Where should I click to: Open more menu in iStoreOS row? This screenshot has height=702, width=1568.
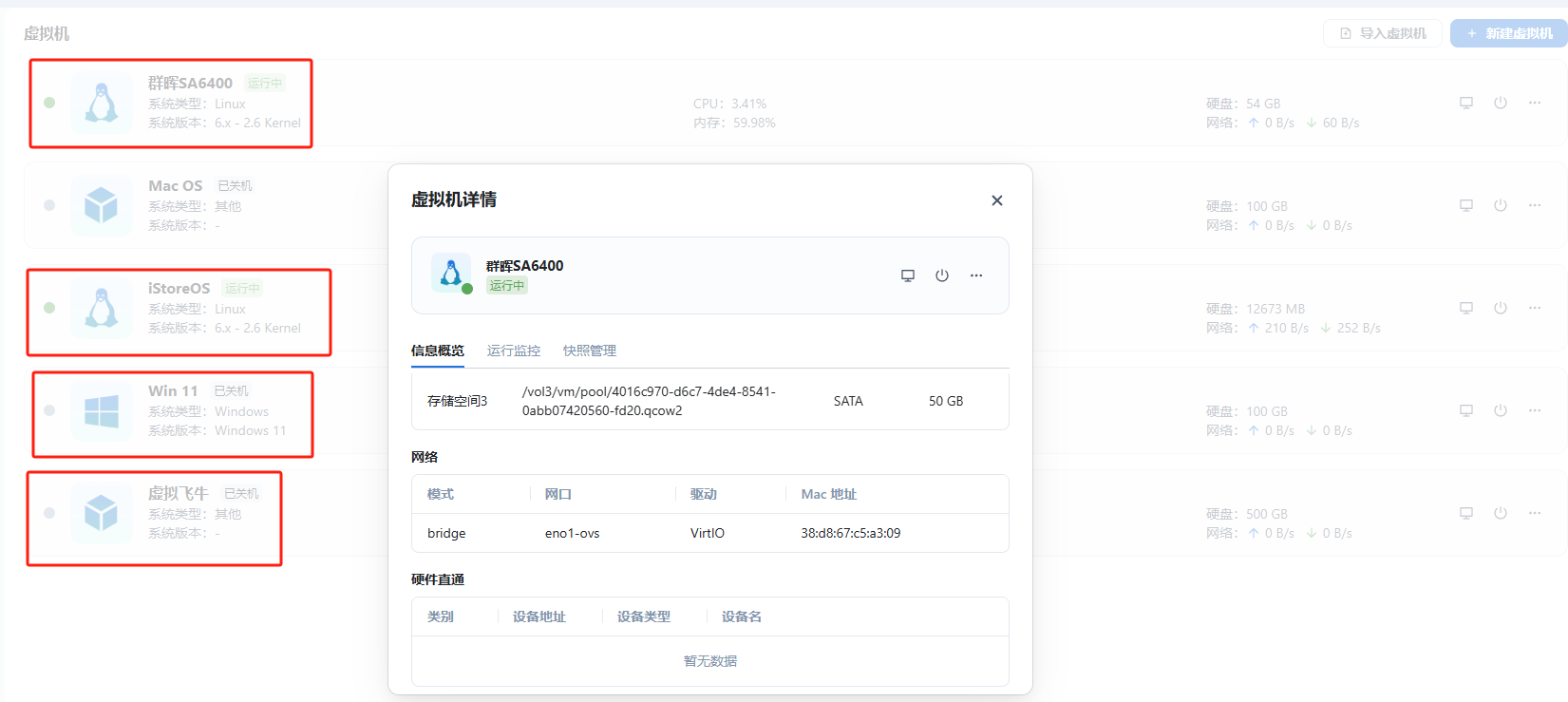pos(1535,308)
